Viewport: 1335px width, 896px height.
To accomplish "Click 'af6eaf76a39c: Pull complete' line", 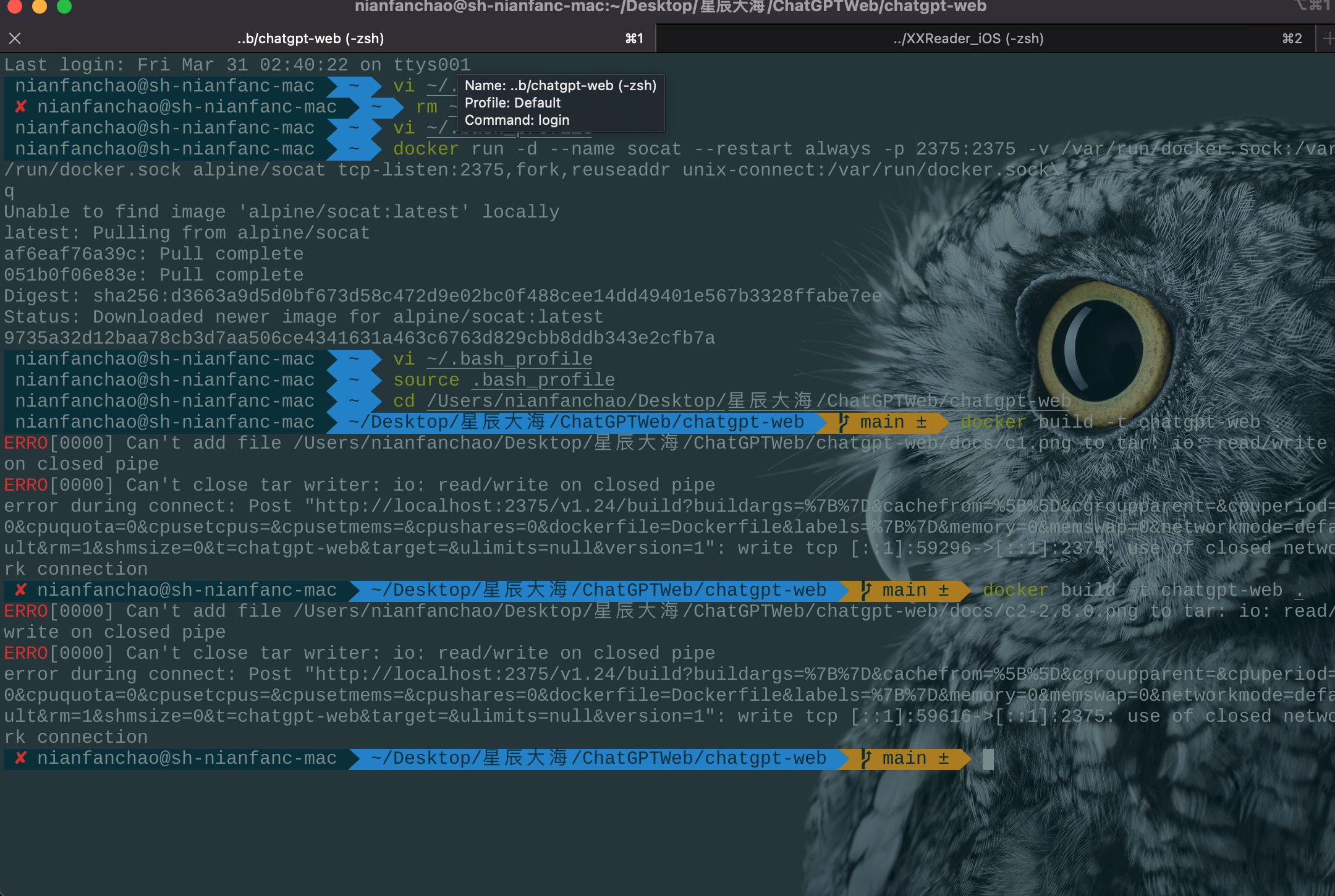I will pos(153,254).
